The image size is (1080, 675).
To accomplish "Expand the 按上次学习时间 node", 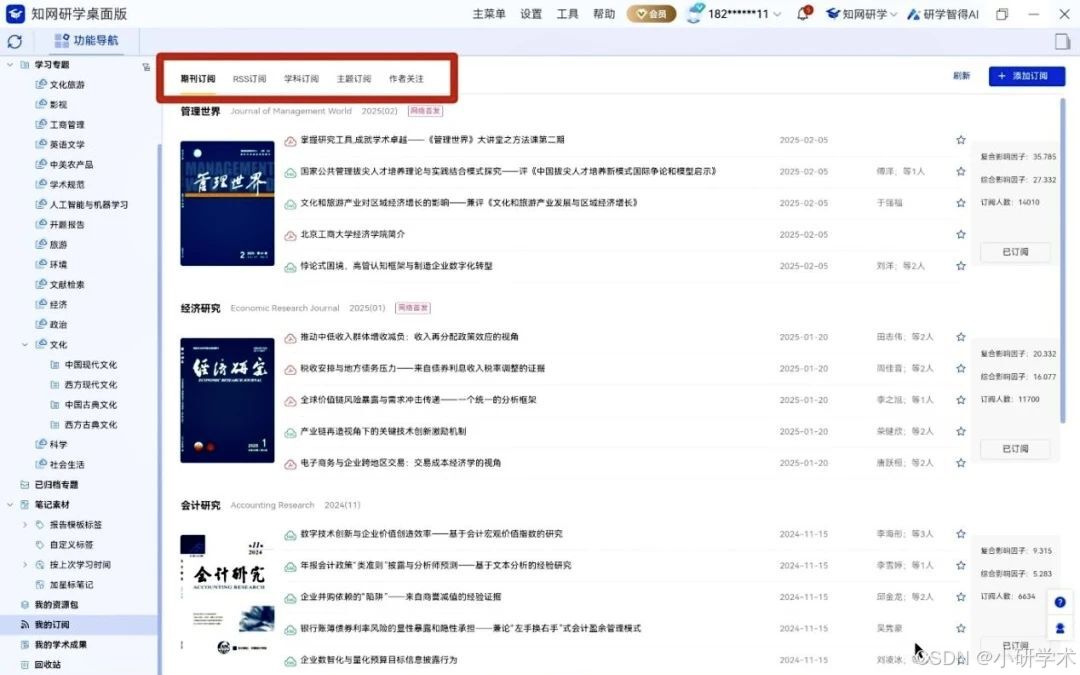I will tap(25, 565).
